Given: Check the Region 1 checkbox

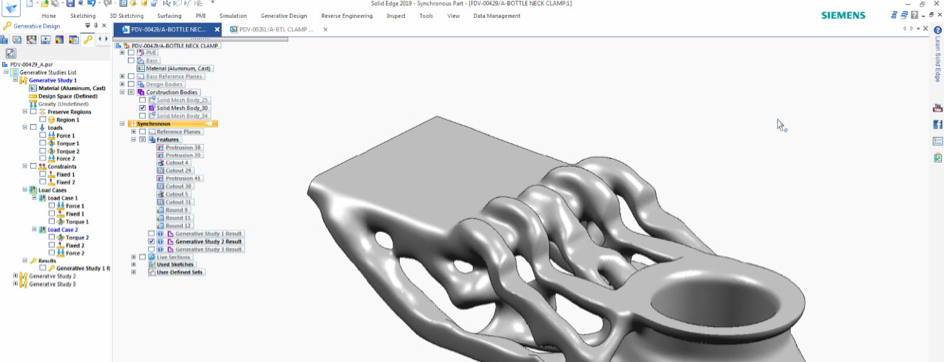Looking at the screenshot, I should [x=42, y=120].
